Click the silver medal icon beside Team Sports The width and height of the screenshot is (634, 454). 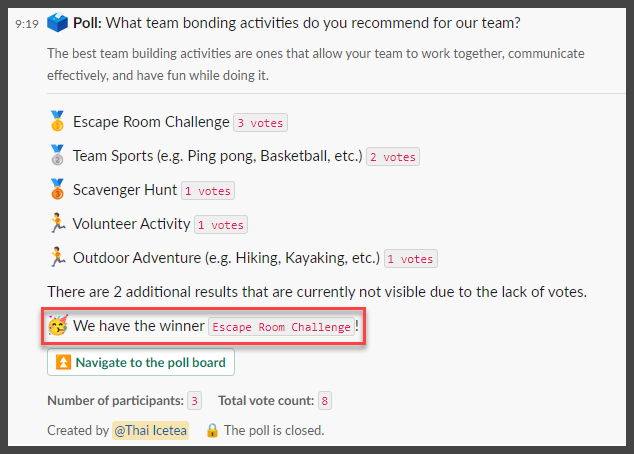click(x=57, y=155)
